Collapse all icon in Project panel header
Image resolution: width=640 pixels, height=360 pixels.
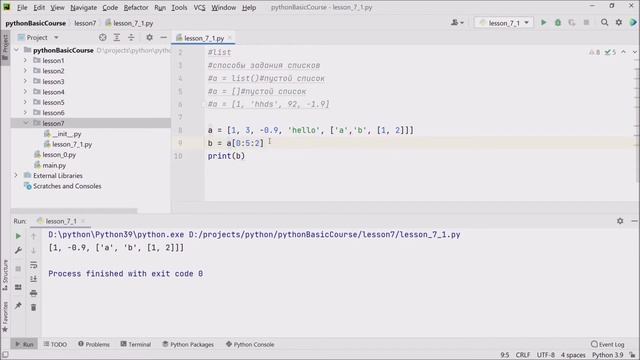tap(131, 38)
